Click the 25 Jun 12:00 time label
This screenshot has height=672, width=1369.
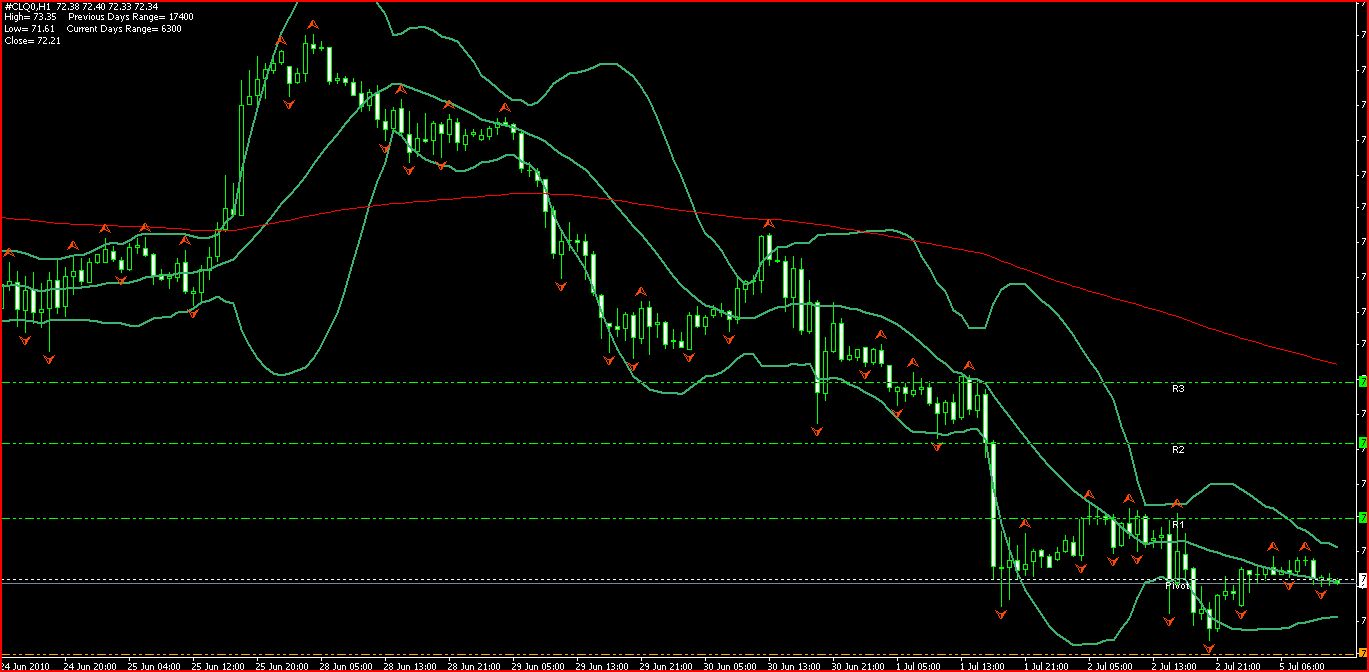(x=218, y=665)
